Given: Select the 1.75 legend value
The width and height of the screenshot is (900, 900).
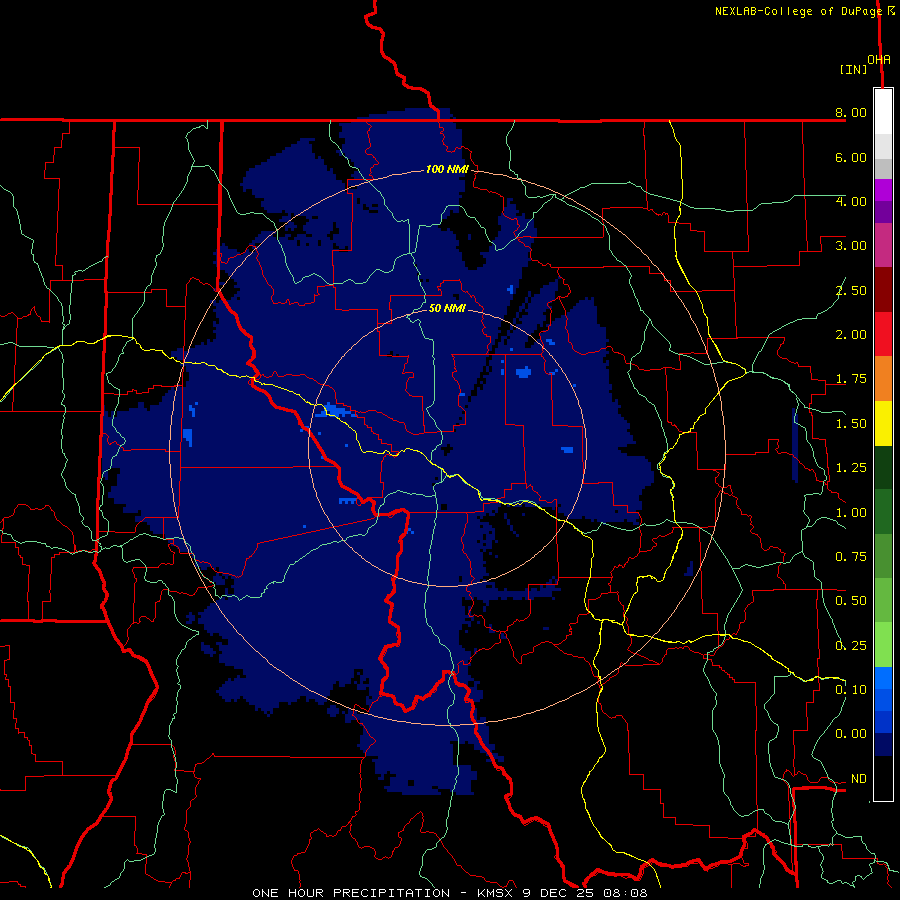Looking at the screenshot, I should pyautogui.click(x=851, y=379).
